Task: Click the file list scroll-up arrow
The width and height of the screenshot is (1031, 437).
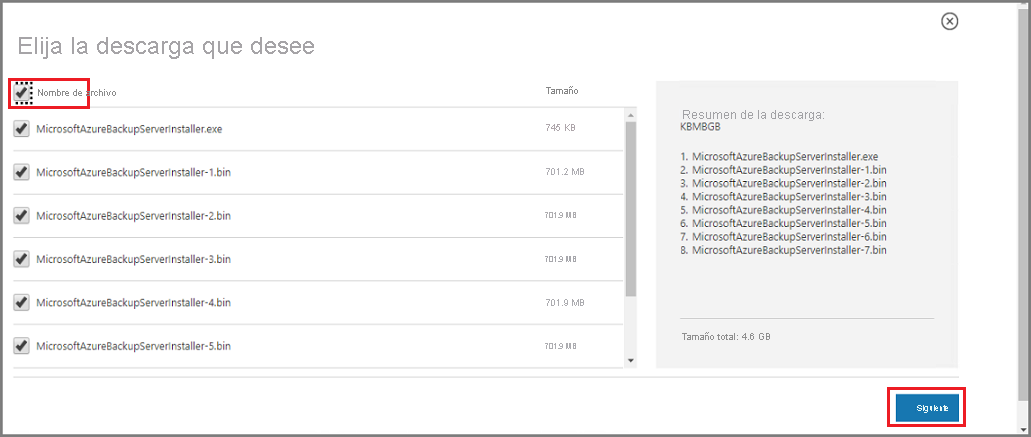Action: pyautogui.click(x=631, y=114)
